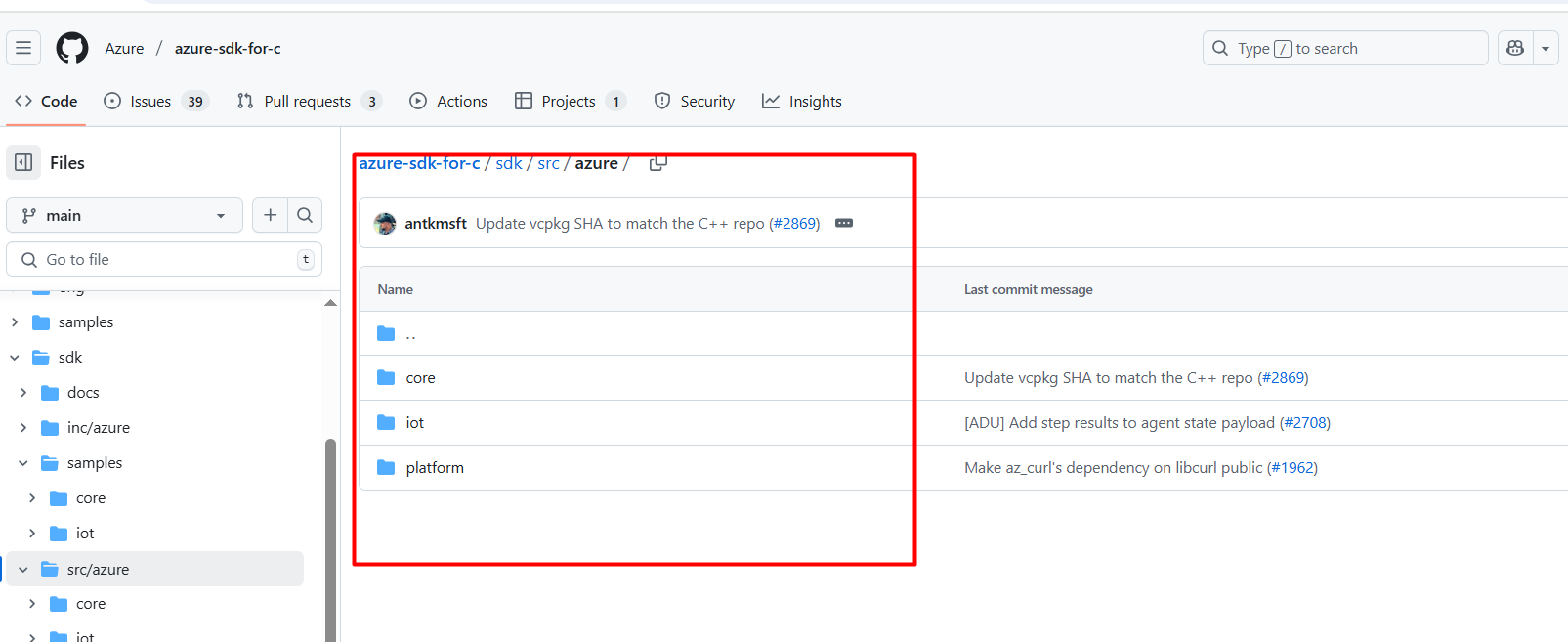Select iot folder under samples in tree

point(85,534)
